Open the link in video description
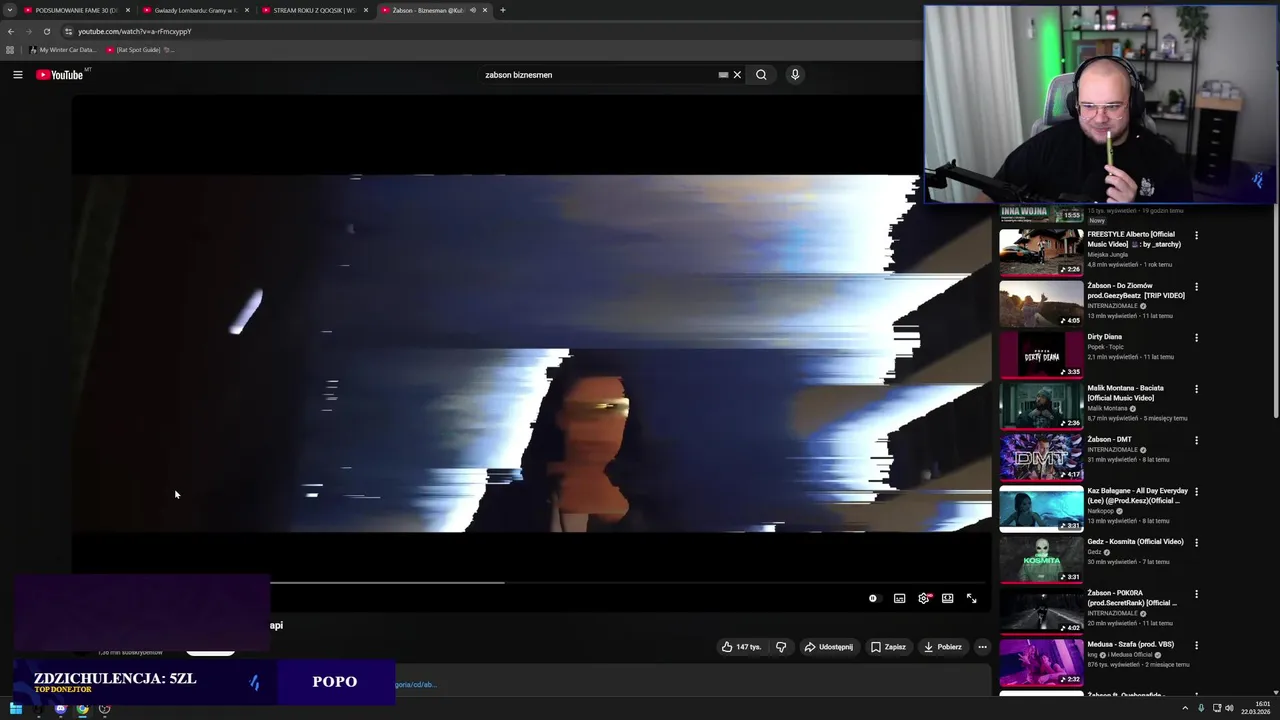 click(x=415, y=685)
